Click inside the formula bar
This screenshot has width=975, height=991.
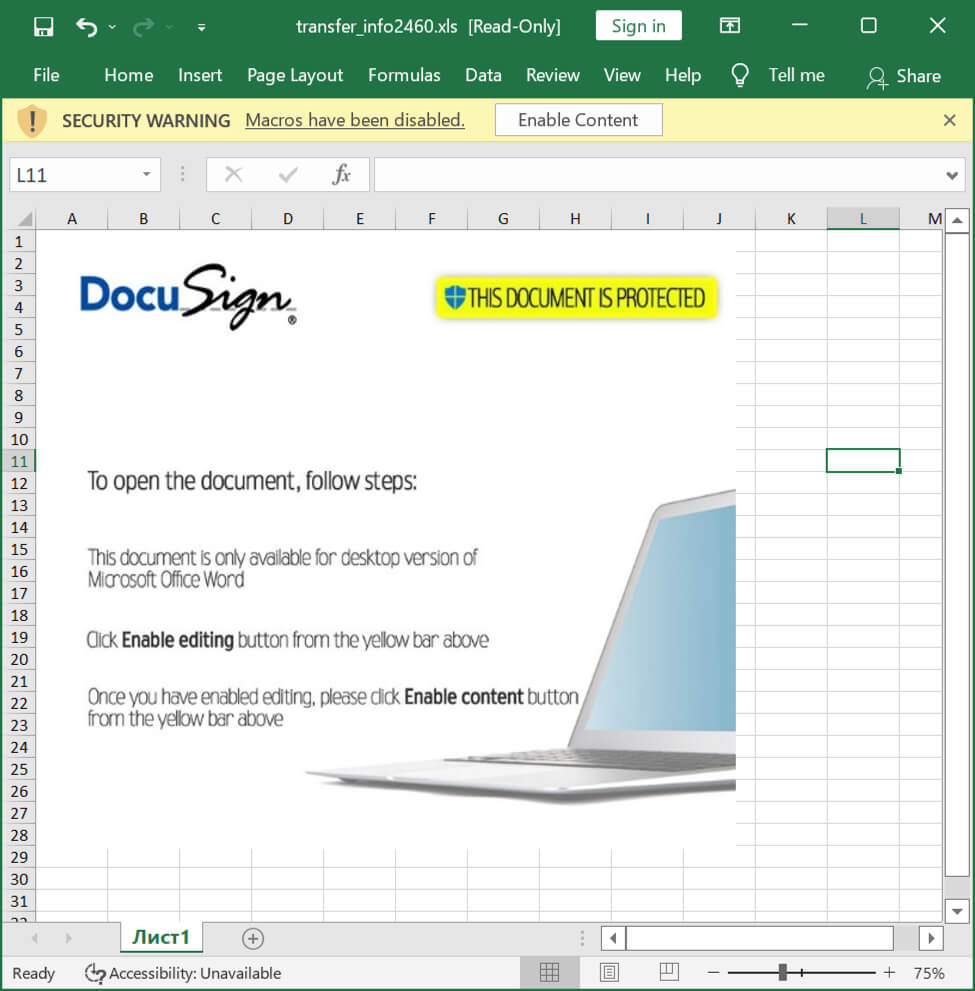[x=657, y=174]
